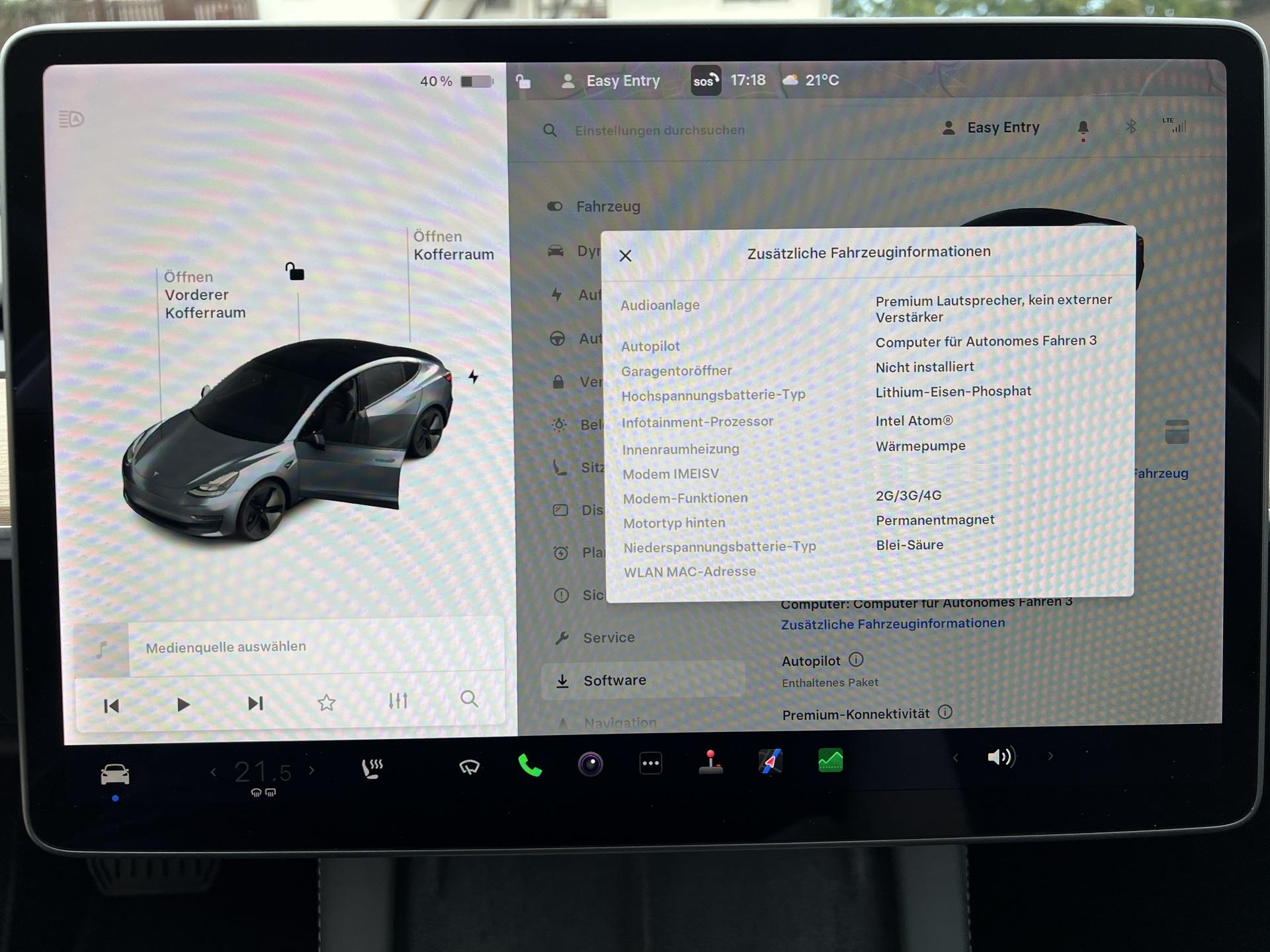Tap the 2G/3G/4G value
The width and height of the screenshot is (1270, 952).
tap(908, 495)
